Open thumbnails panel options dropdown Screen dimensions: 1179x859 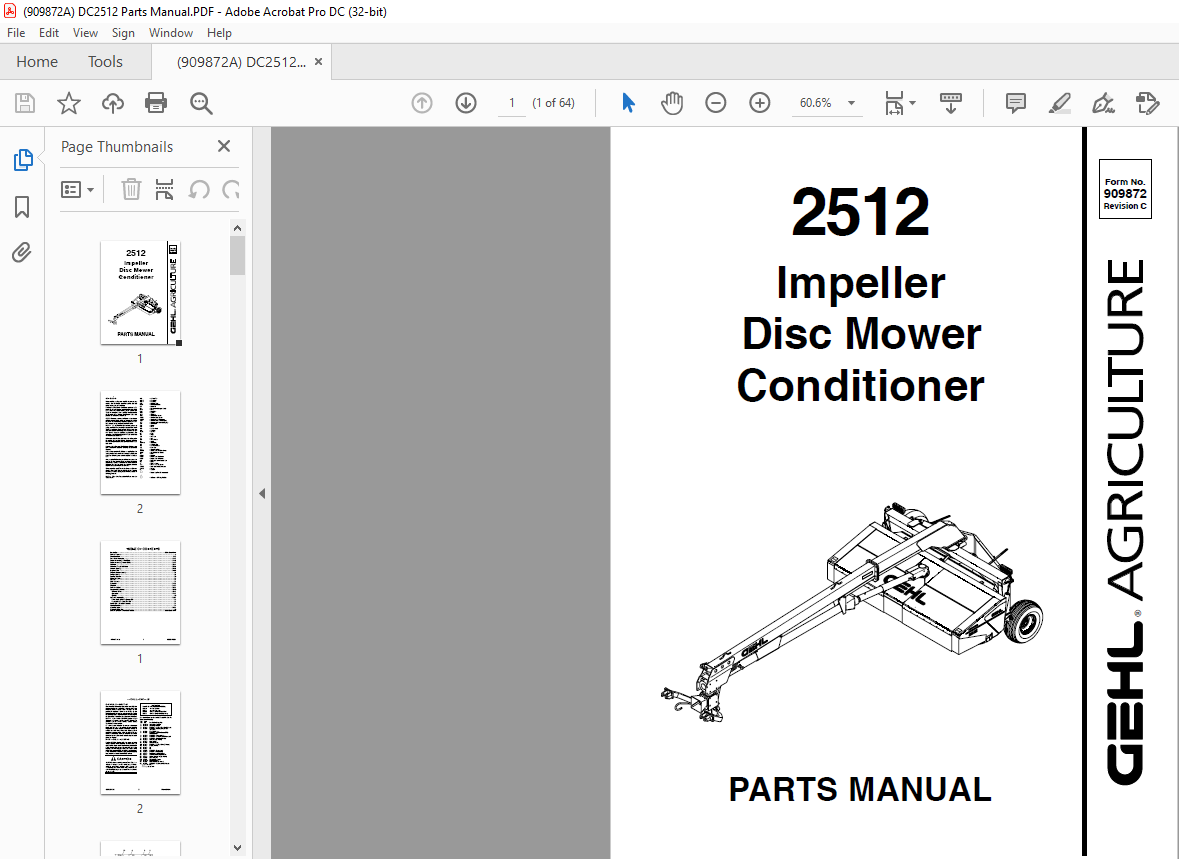click(77, 190)
